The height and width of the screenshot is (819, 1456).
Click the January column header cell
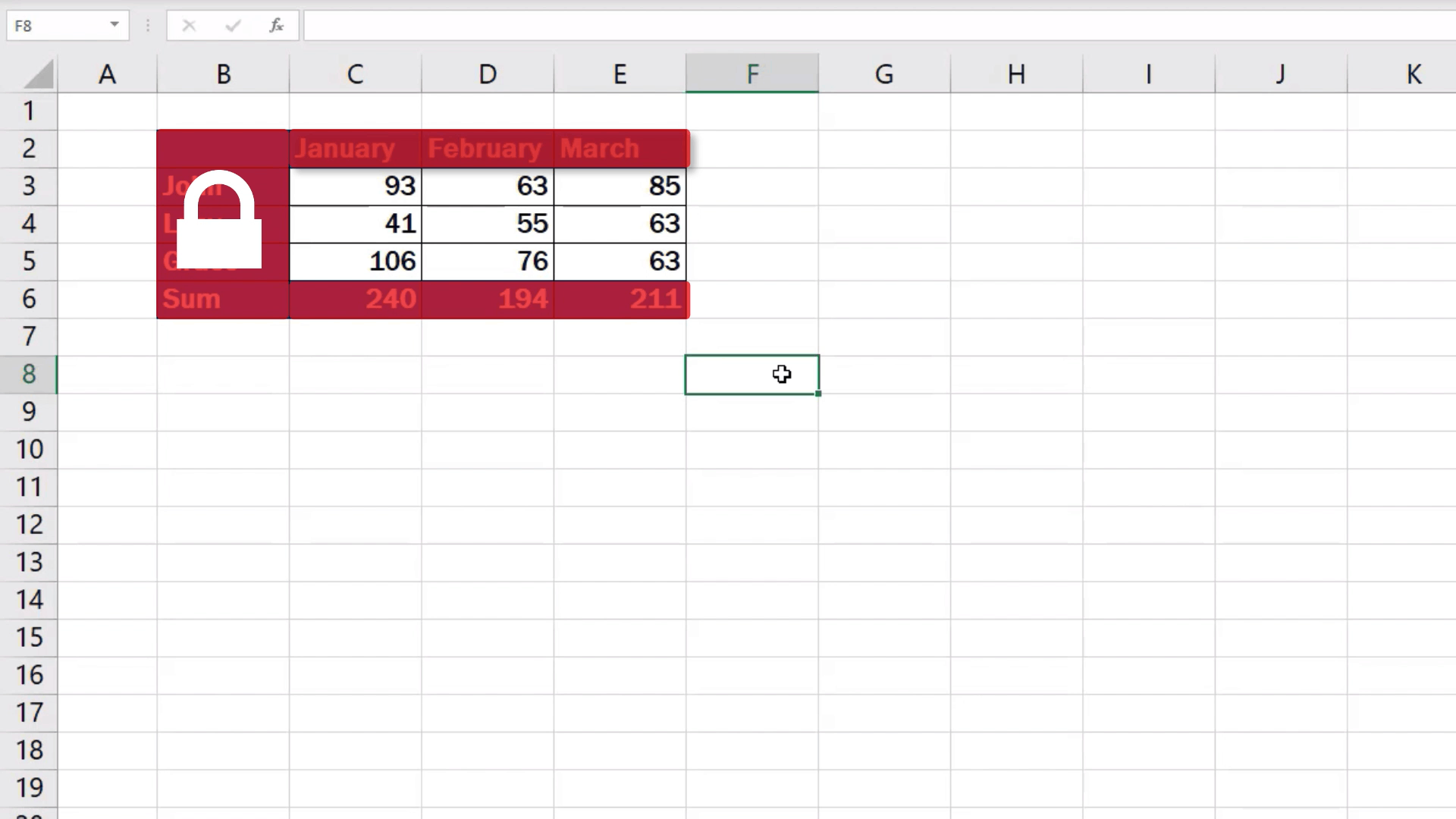[356, 148]
